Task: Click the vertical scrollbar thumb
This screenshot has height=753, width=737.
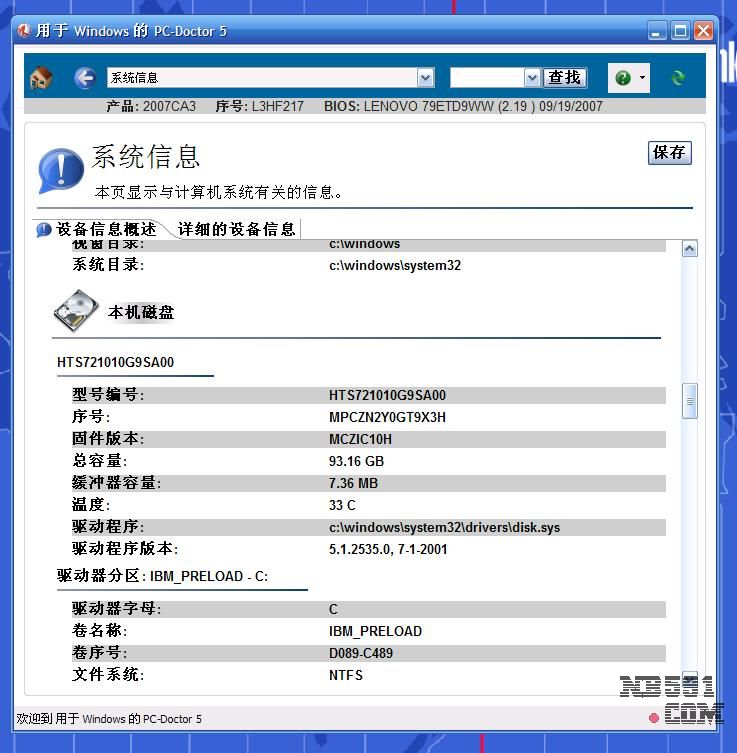Action: (x=690, y=401)
